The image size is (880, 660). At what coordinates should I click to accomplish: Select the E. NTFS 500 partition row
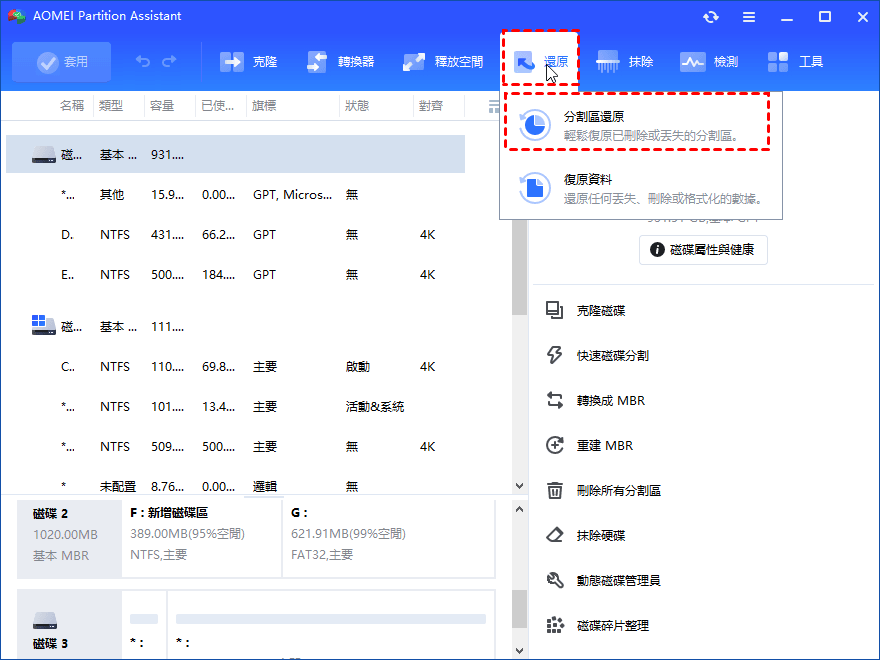(x=235, y=274)
